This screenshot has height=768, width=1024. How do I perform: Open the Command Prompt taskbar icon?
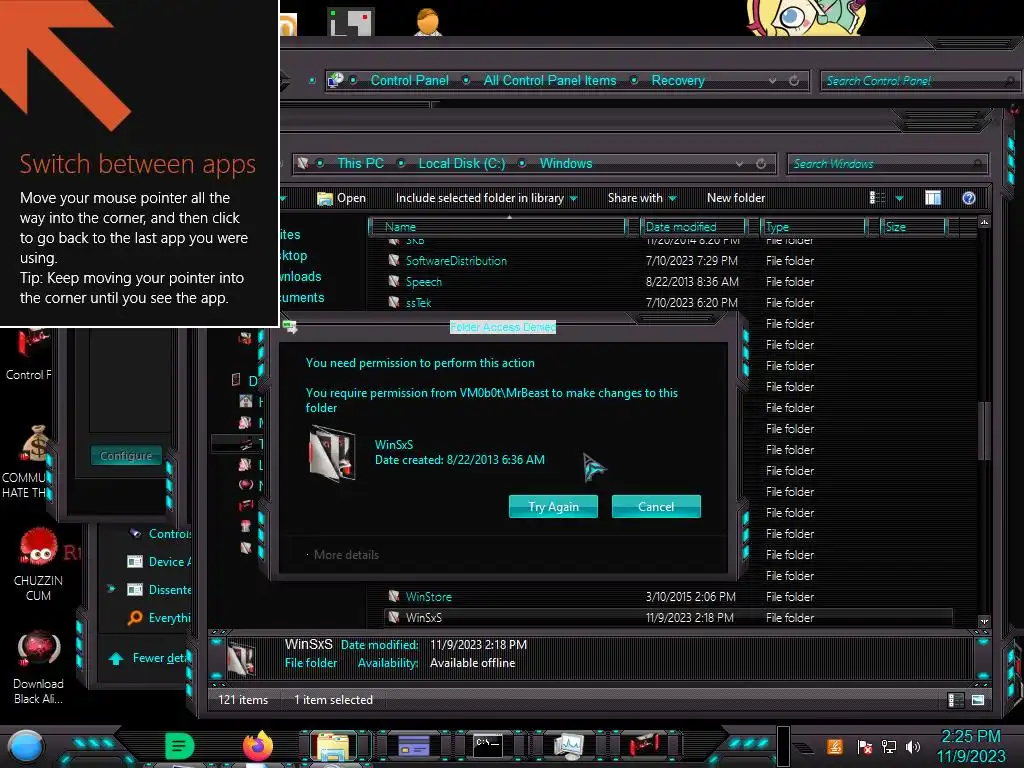(x=487, y=746)
